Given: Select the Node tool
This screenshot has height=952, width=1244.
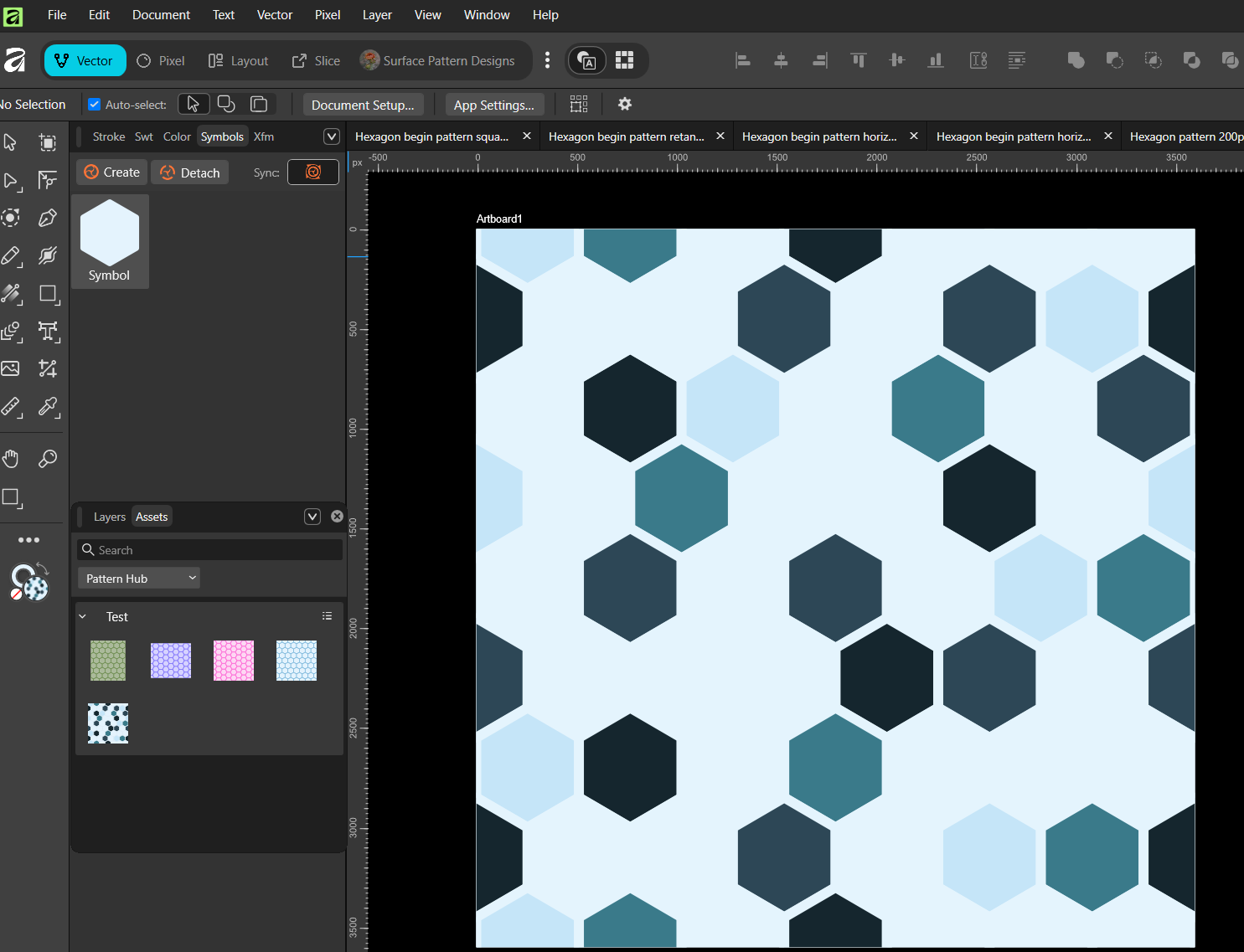Looking at the screenshot, I should [11, 180].
